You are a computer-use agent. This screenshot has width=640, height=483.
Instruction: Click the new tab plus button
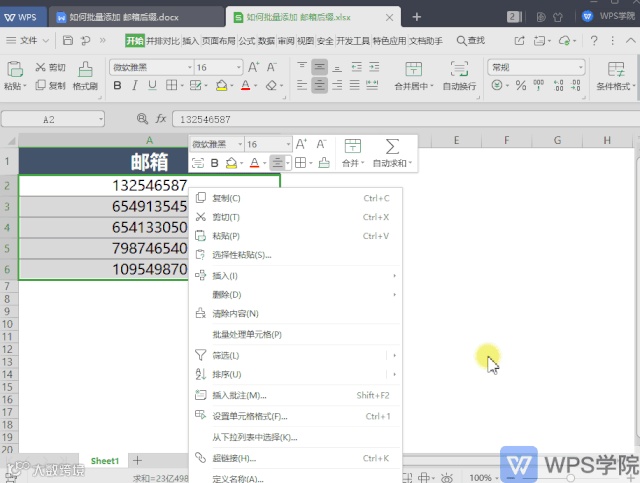point(416,17)
